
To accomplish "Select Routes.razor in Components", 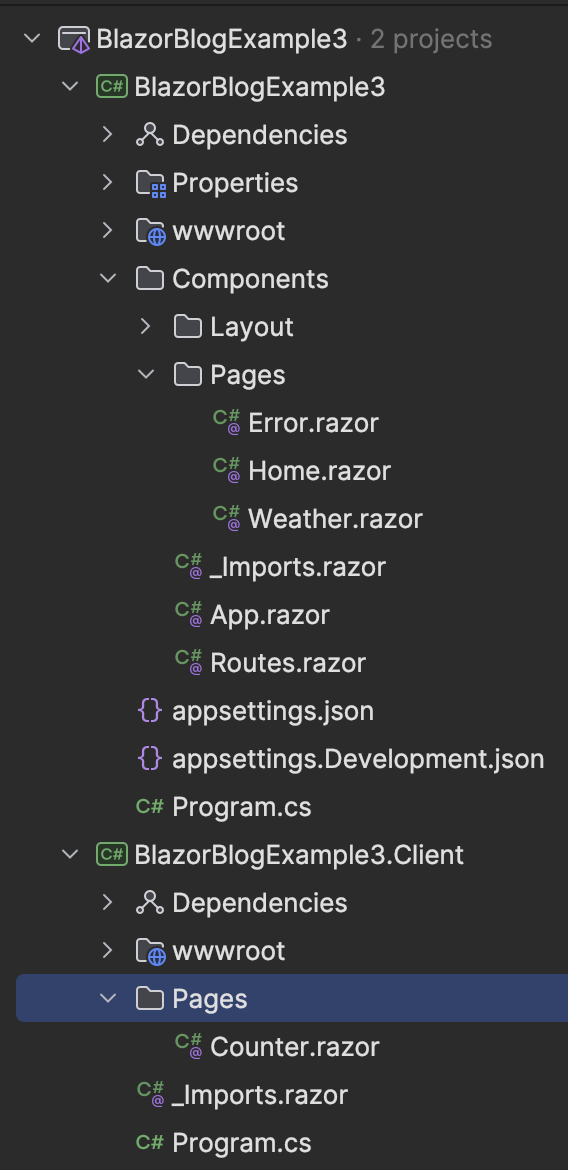I will 287,663.
